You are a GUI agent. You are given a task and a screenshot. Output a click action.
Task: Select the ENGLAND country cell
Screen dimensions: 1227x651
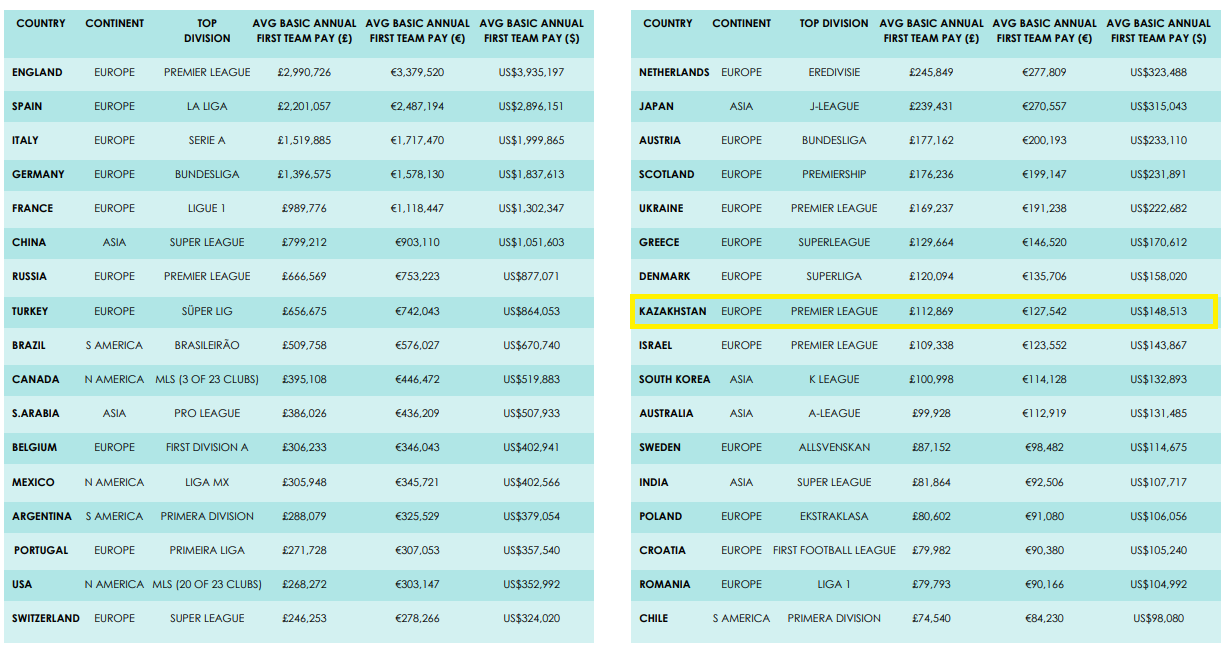click(x=37, y=72)
